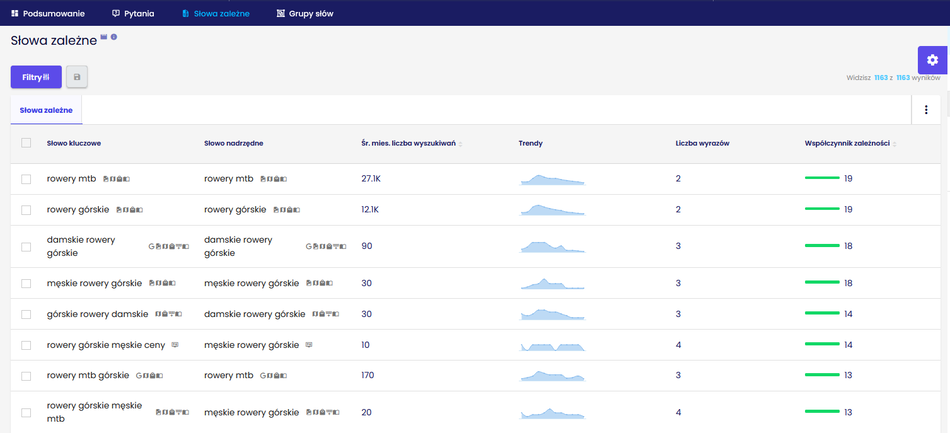This screenshot has width=950, height=433.
Task: Click the save icon beside Filtry
Action: [77, 77]
